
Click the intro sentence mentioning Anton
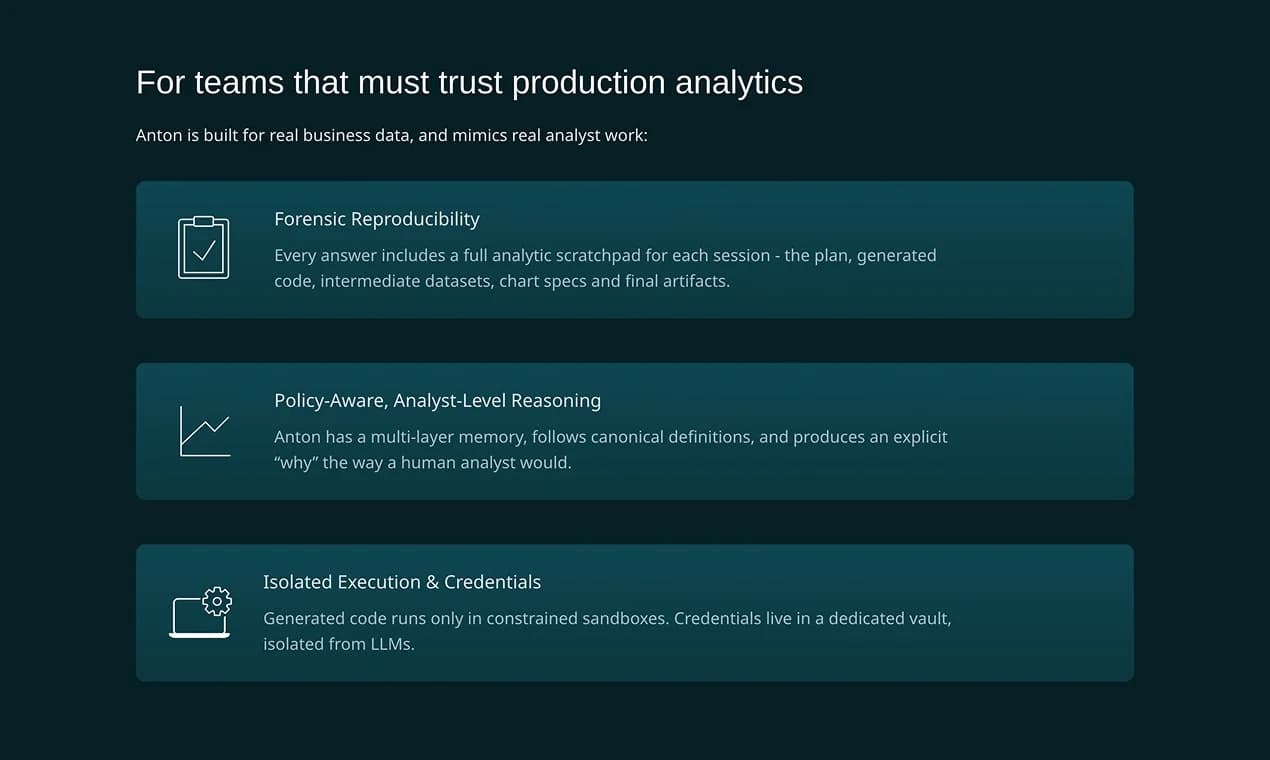tap(393, 135)
